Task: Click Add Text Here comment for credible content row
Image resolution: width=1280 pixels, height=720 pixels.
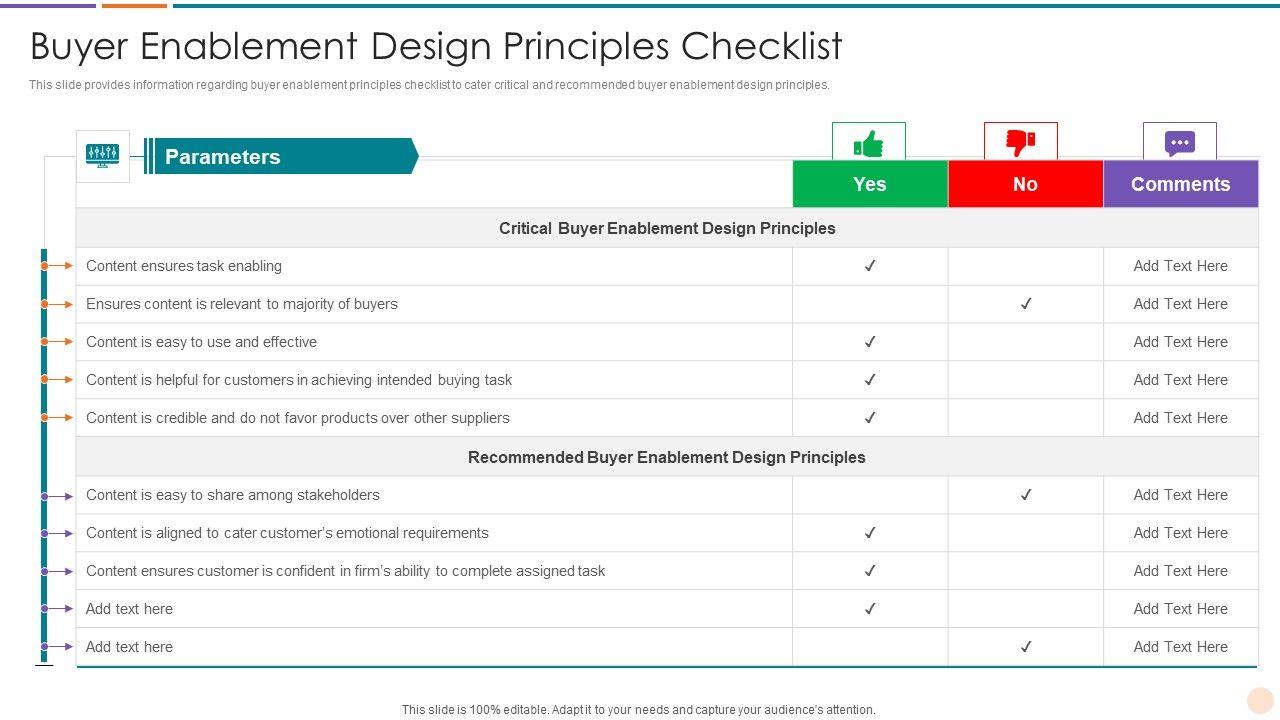Action: click(x=1181, y=418)
